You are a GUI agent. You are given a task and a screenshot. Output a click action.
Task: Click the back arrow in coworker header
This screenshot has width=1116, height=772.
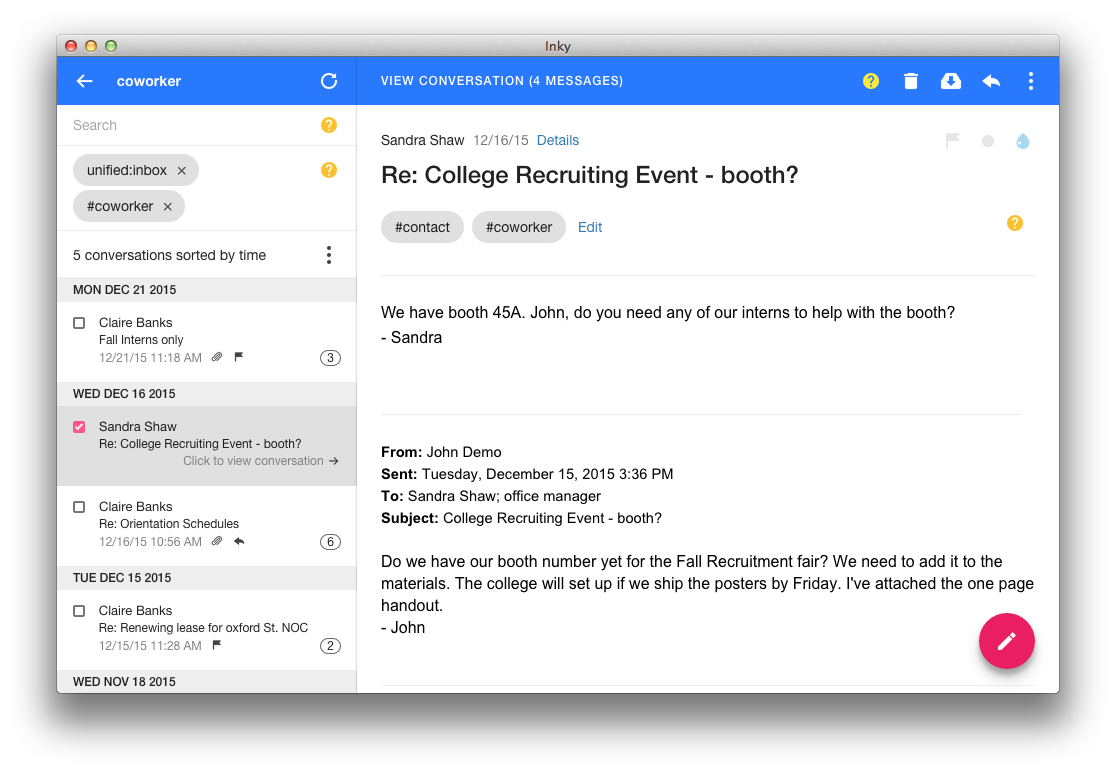click(85, 81)
